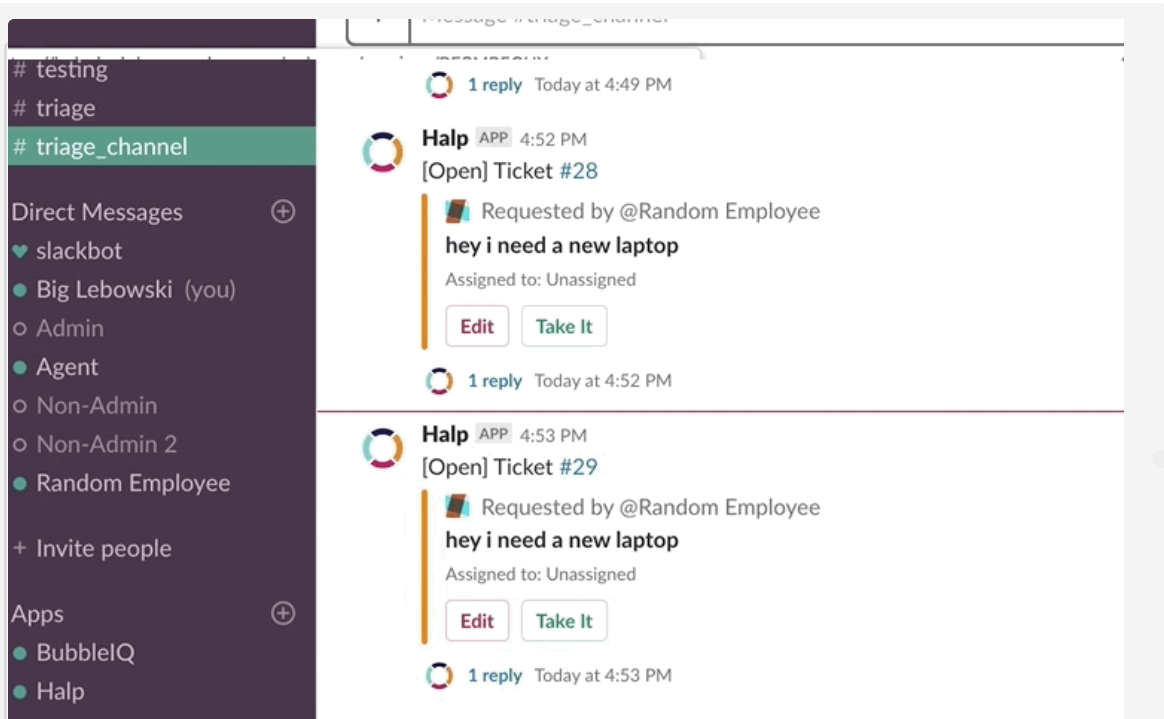This screenshot has width=1164, height=719.
Task: Click Halp avatar on Ticket #28 message
Action: (x=382, y=153)
